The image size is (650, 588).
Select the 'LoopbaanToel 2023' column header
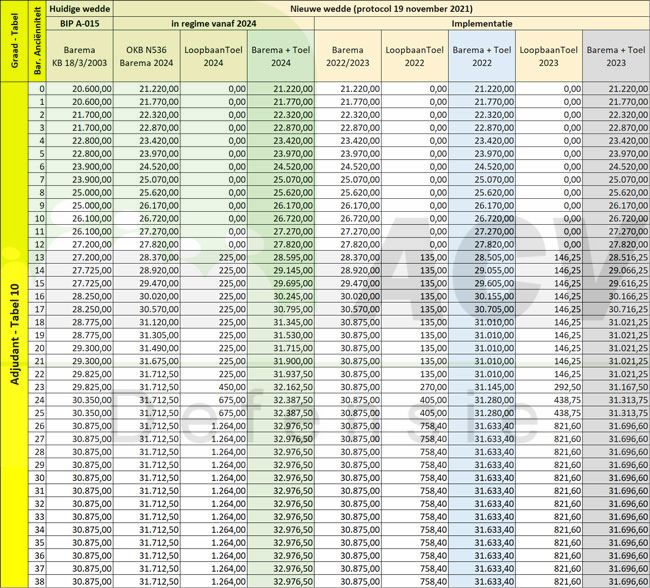coord(549,56)
